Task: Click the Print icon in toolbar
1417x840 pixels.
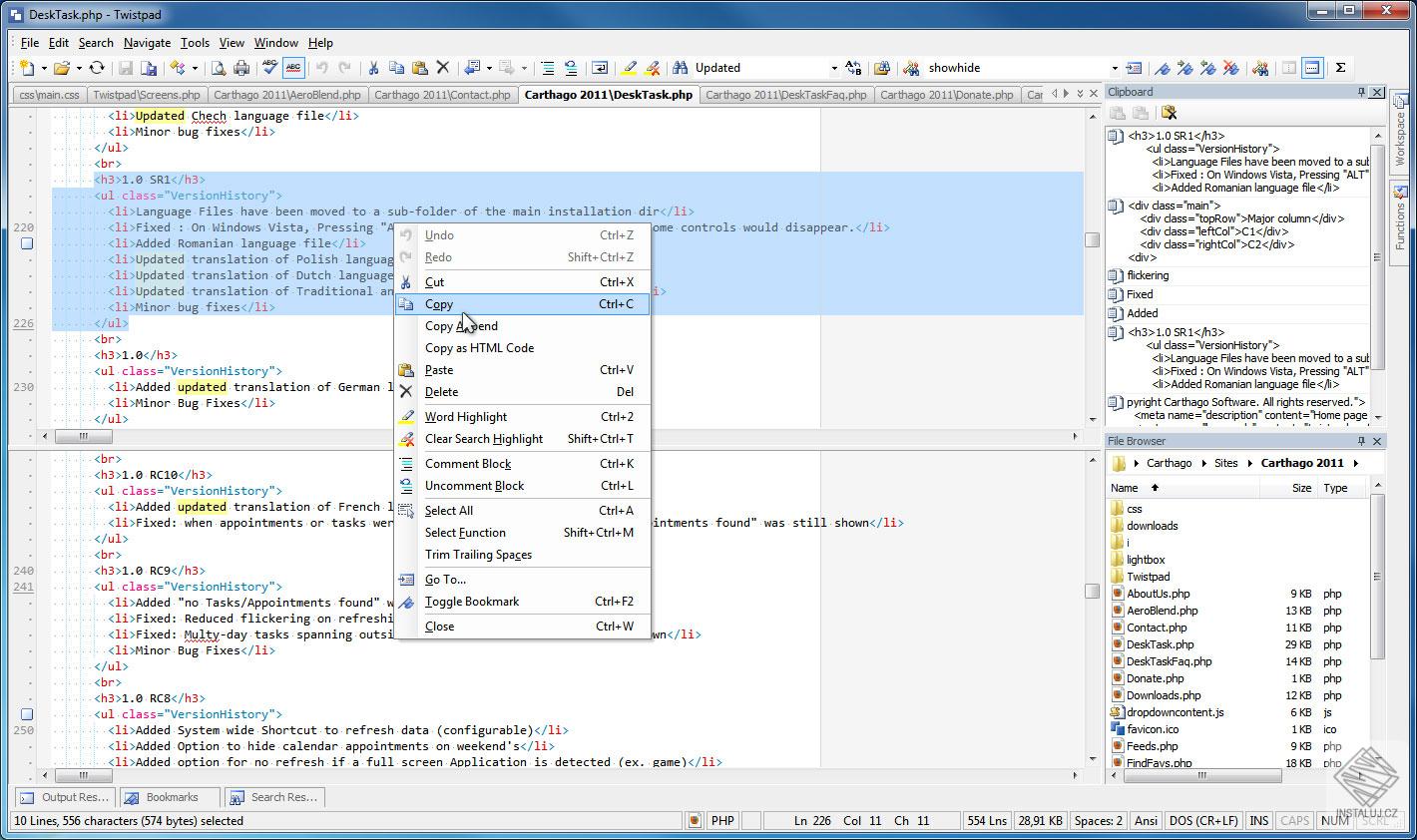Action: tap(241, 68)
